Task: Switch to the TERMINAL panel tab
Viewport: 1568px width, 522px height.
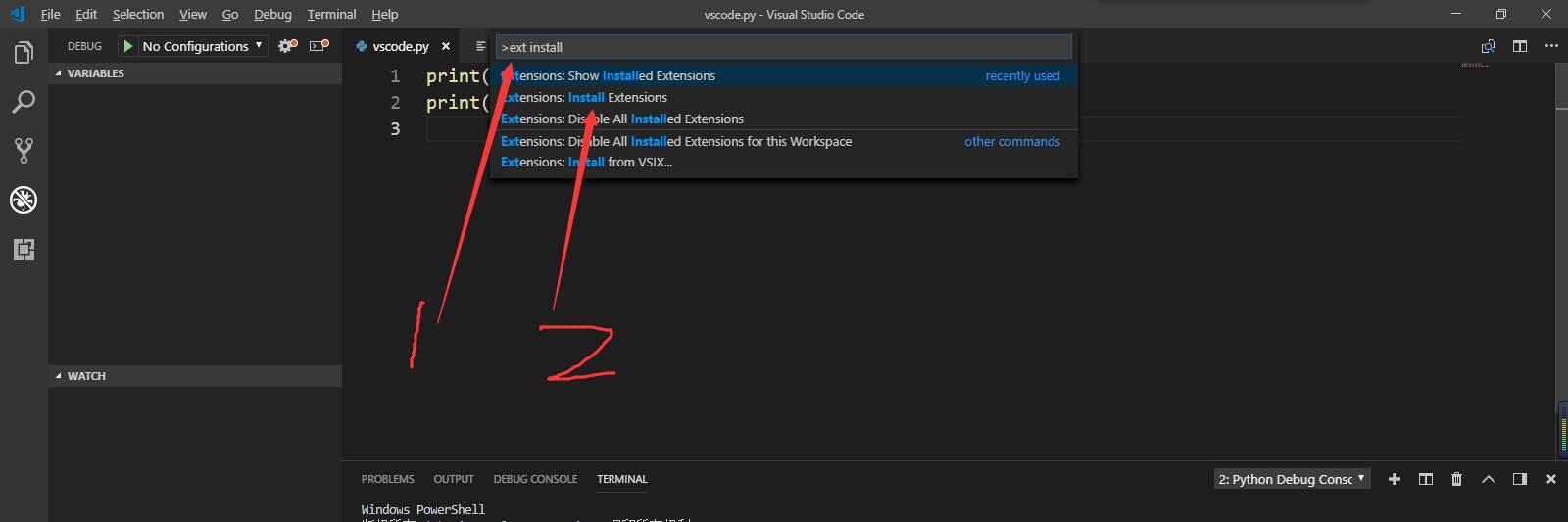Action: [621, 479]
